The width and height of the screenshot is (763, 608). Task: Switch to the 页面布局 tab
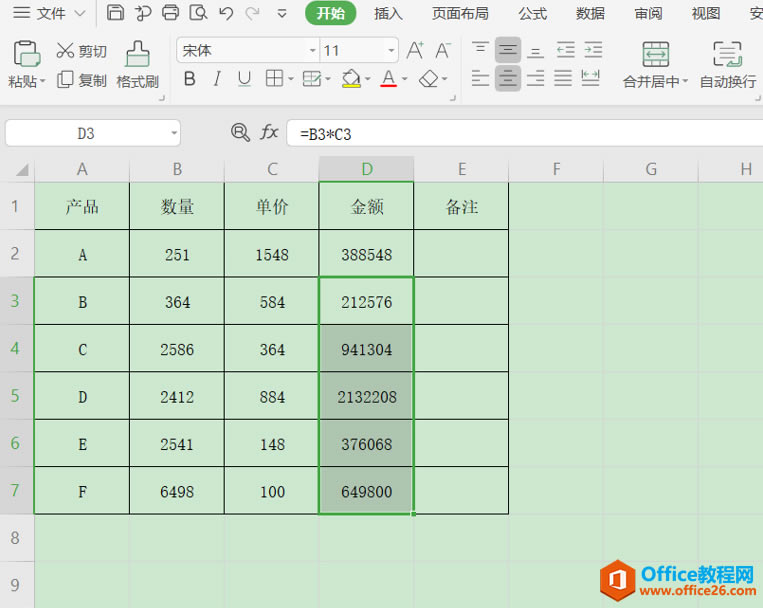coord(460,13)
